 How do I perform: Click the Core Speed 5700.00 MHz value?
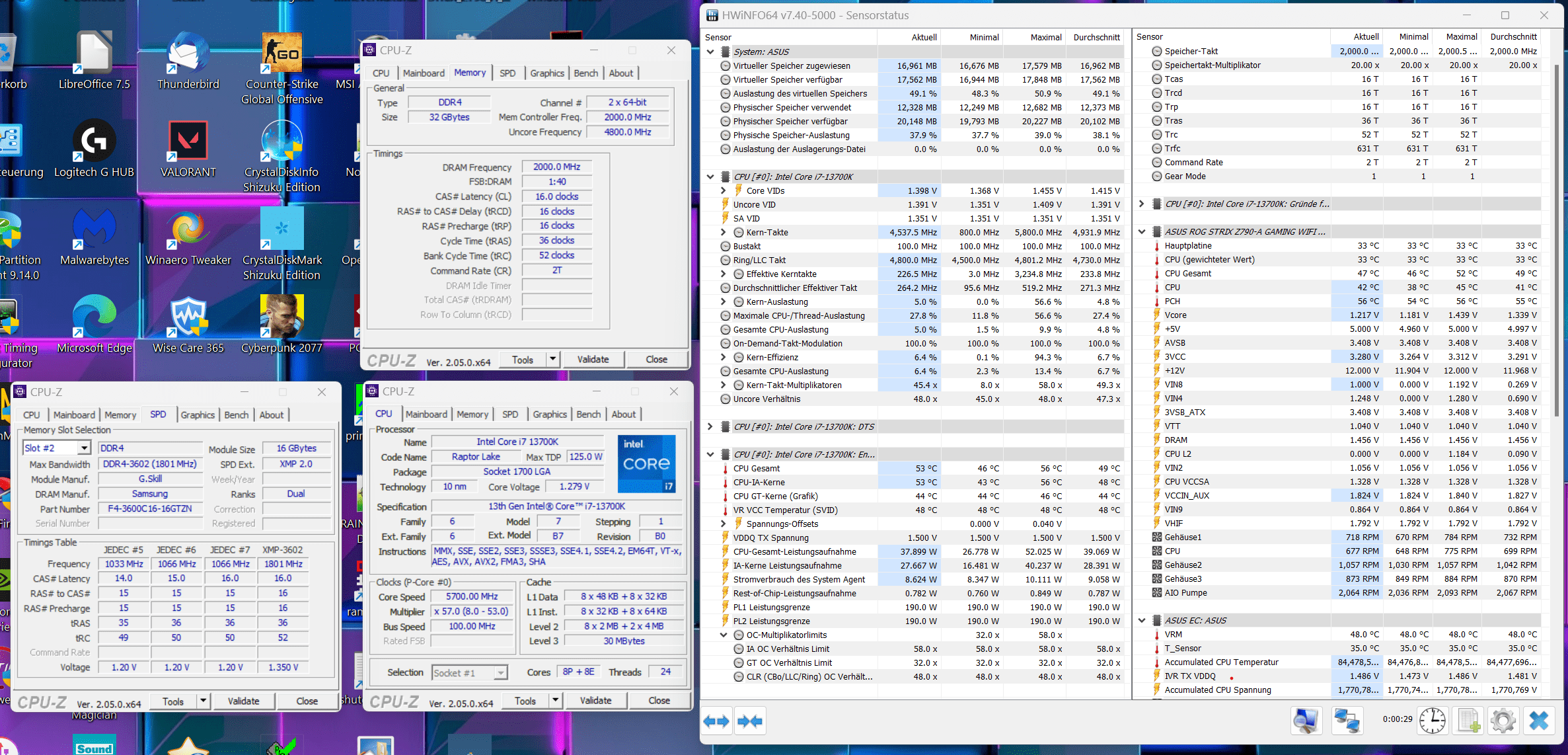pyautogui.click(x=472, y=596)
